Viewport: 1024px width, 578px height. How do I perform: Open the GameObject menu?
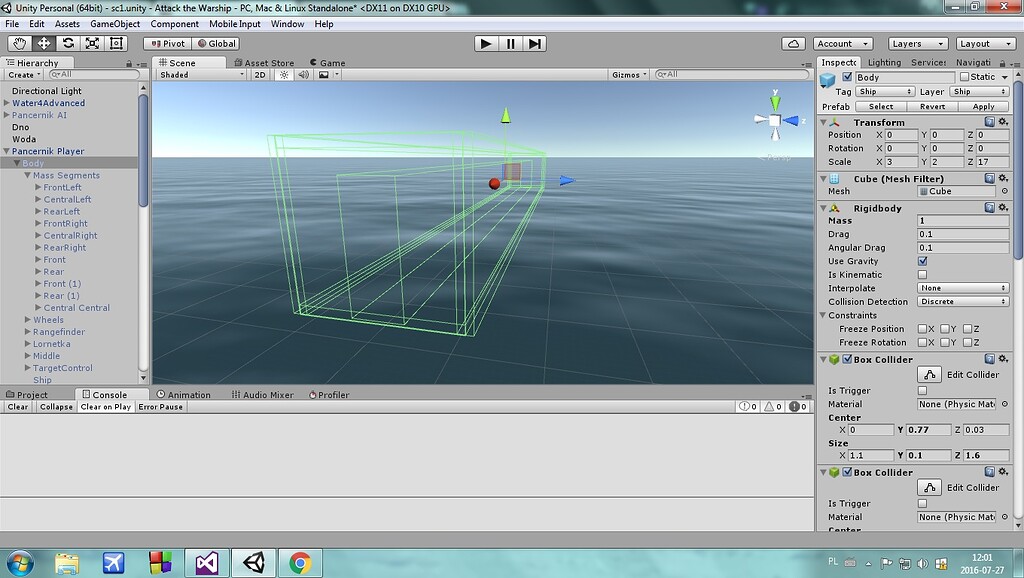116,24
